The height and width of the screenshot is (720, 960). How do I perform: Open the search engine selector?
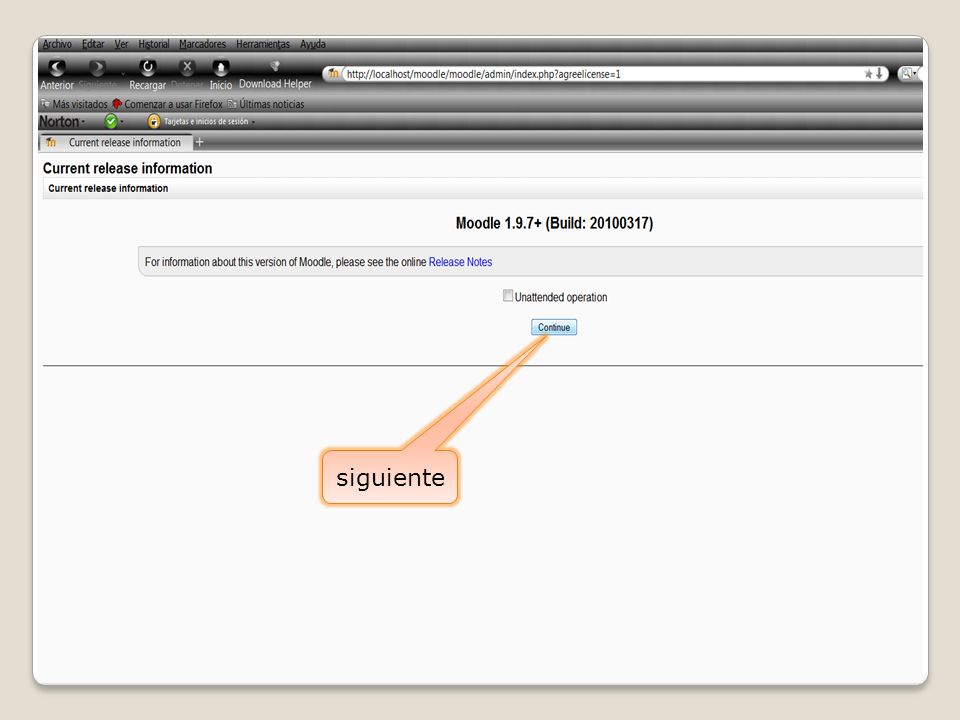(908, 73)
